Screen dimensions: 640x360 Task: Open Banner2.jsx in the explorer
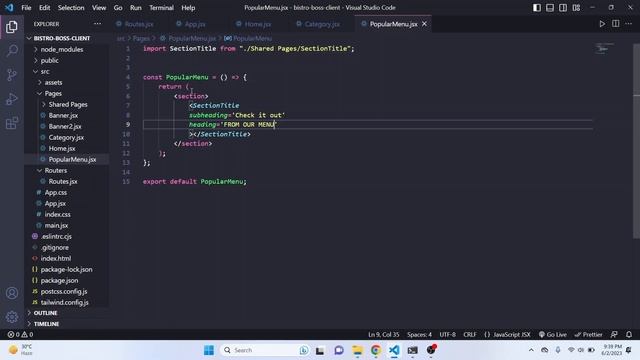click(x=64, y=127)
